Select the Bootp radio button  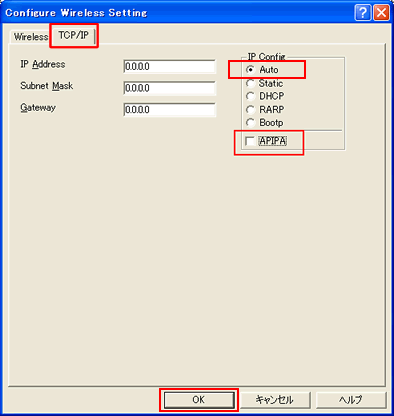tap(265, 123)
